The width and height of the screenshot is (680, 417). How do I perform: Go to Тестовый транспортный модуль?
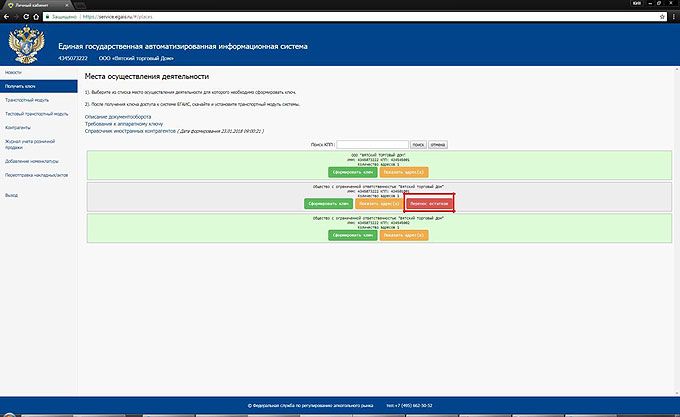click(x=36, y=114)
